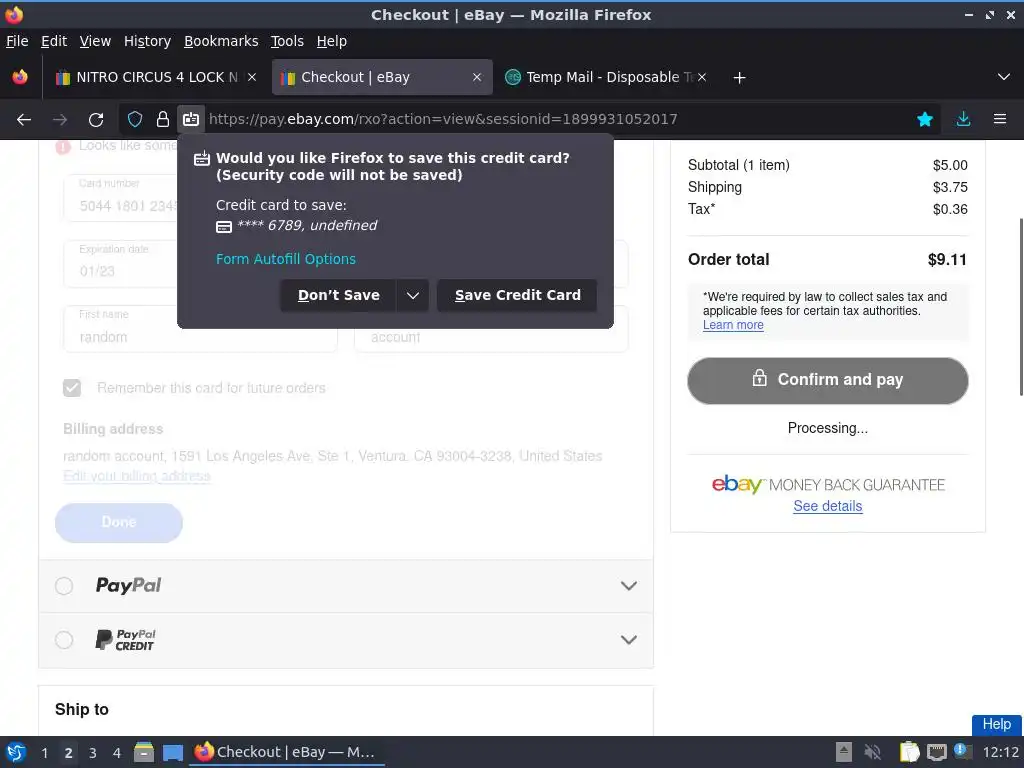The height and width of the screenshot is (768, 1024).
Task: Open the Learn more tax link
Action: tap(733, 325)
